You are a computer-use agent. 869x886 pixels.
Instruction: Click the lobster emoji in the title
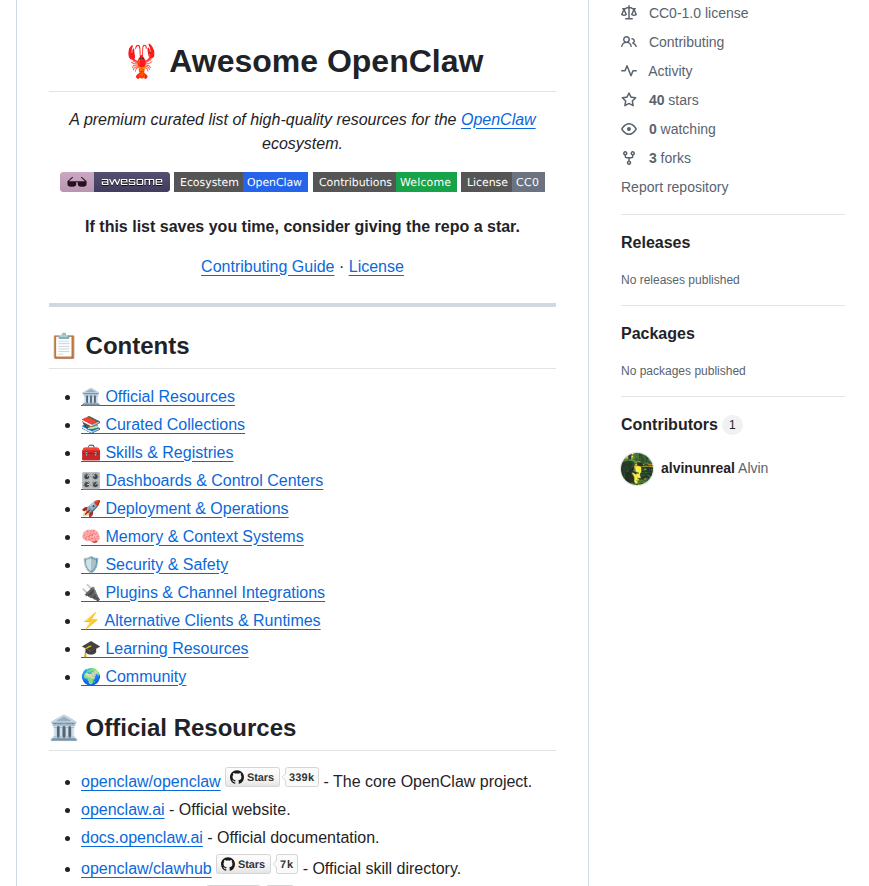coord(141,61)
